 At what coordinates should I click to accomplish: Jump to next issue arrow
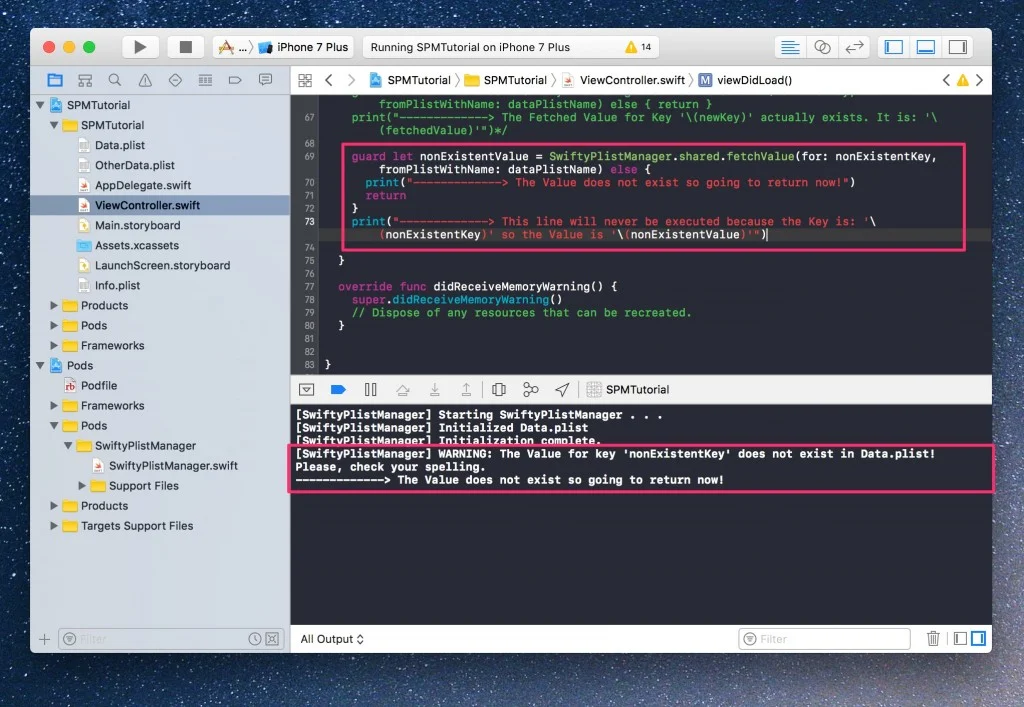click(979, 80)
